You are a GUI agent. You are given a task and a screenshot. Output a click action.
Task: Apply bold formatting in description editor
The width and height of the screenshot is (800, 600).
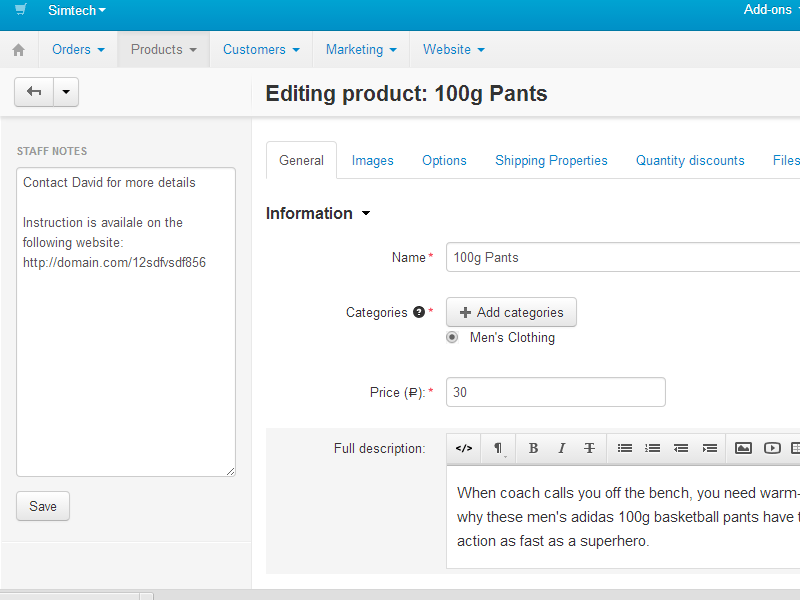click(533, 448)
